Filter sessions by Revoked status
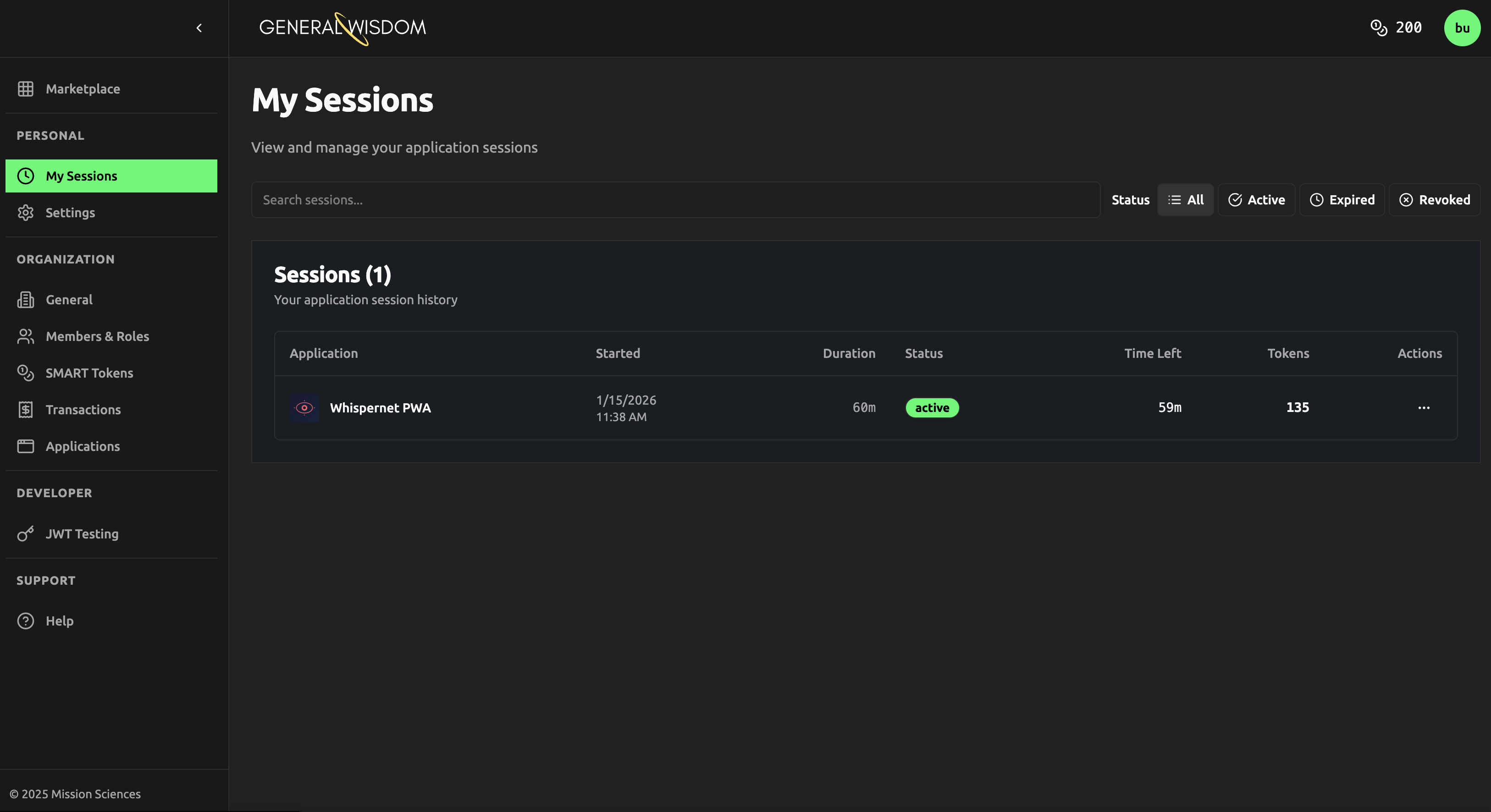 click(x=1434, y=200)
